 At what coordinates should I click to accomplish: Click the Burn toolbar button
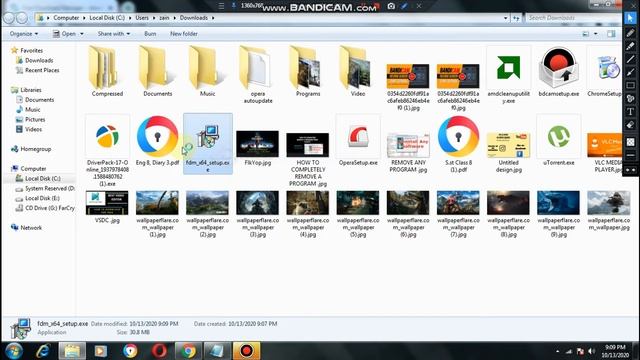(x=150, y=34)
